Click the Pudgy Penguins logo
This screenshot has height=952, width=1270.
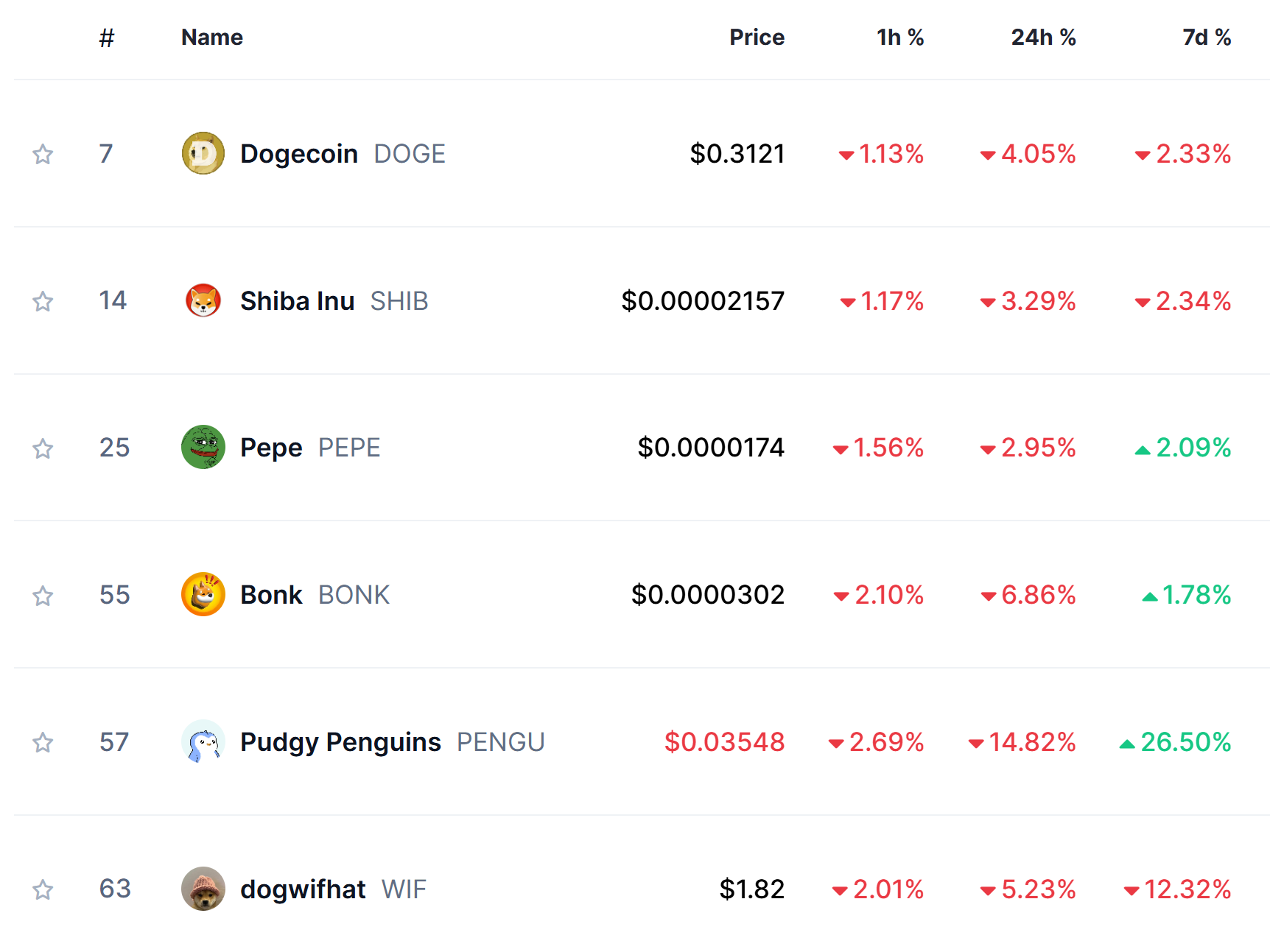[203, 741]
